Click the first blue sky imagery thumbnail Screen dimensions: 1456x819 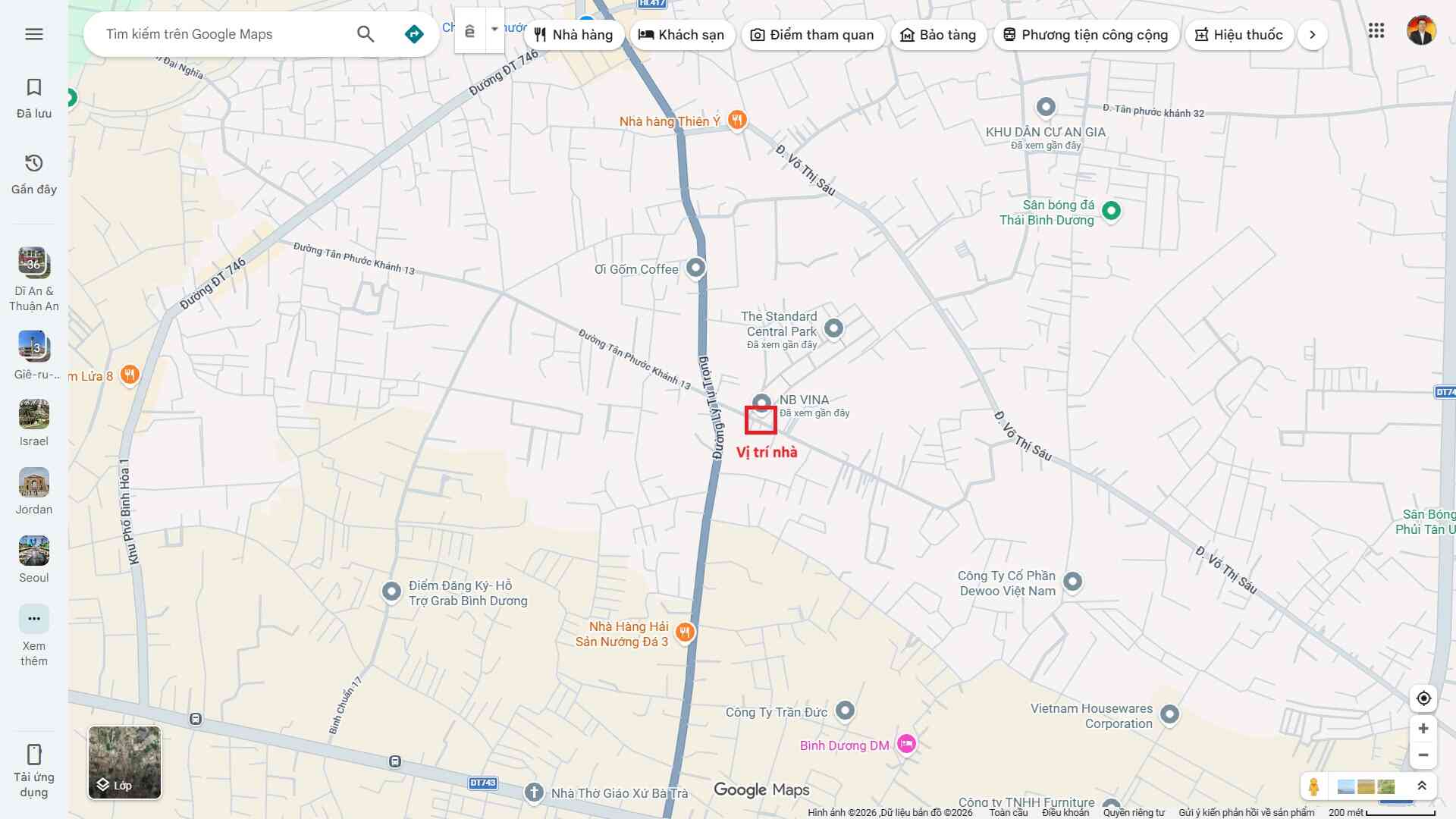1346,786
